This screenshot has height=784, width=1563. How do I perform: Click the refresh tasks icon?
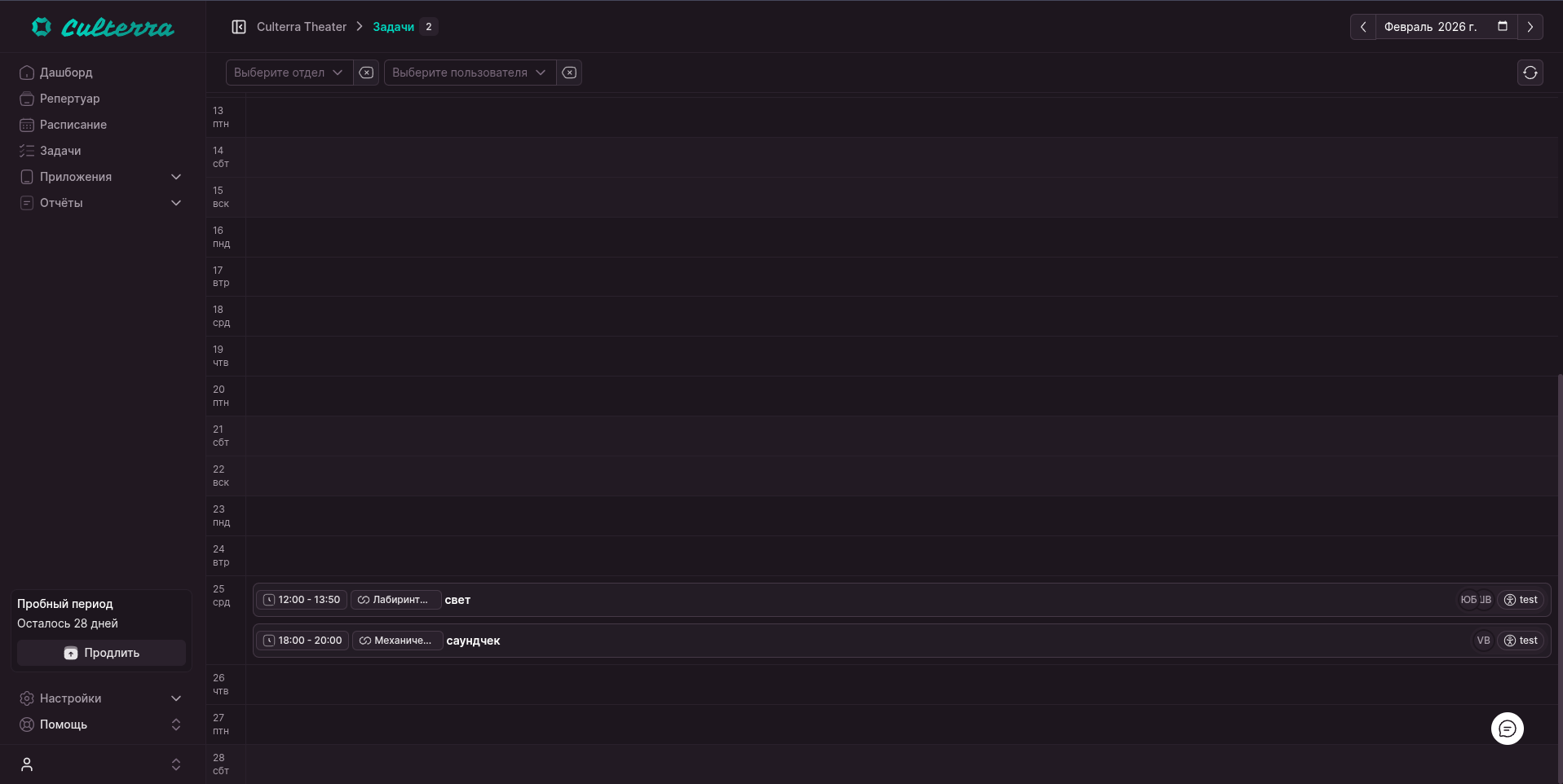click(1530, 73)
